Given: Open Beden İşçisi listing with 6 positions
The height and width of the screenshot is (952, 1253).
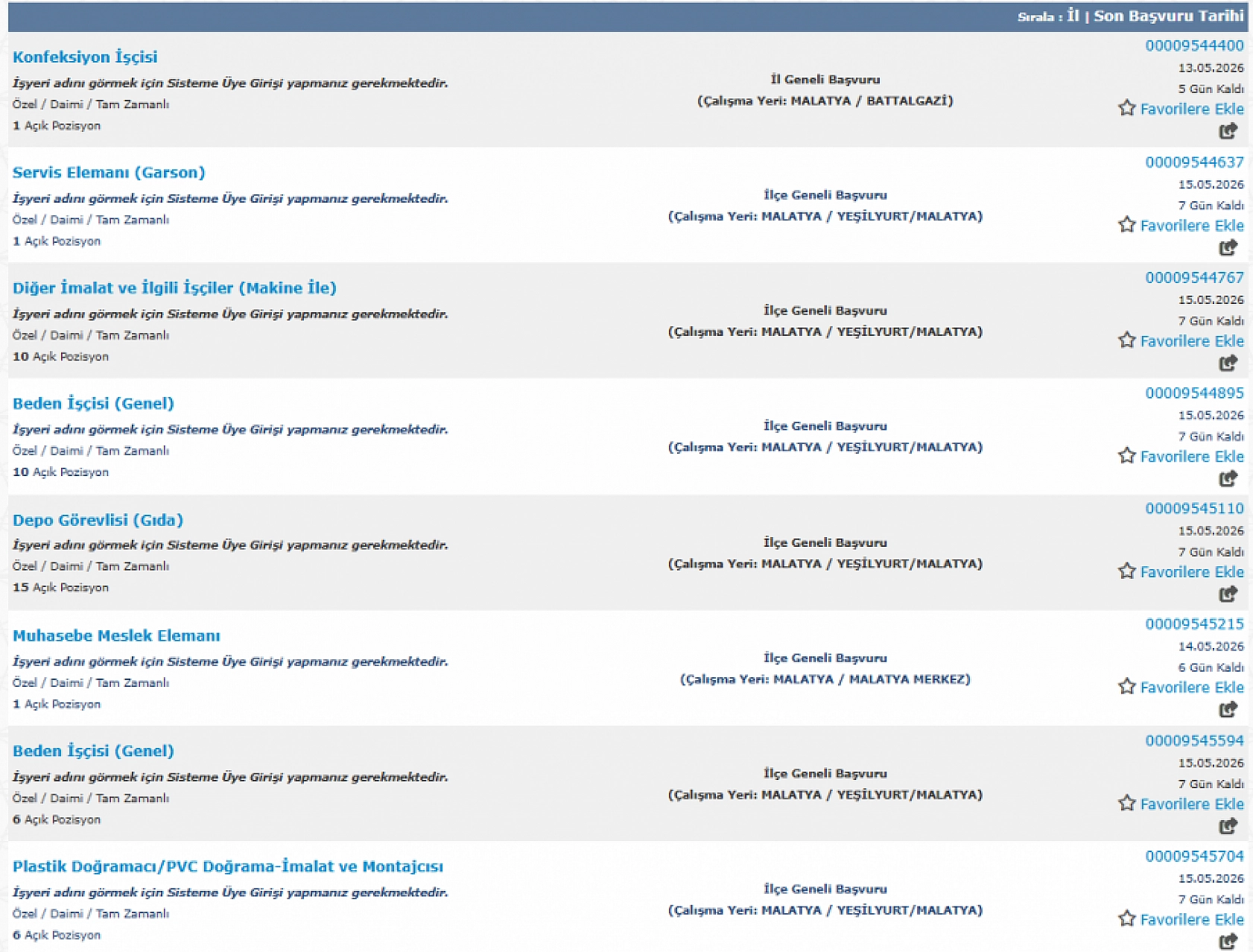Looking at the screenshot, I should click(x=93, y=751).
